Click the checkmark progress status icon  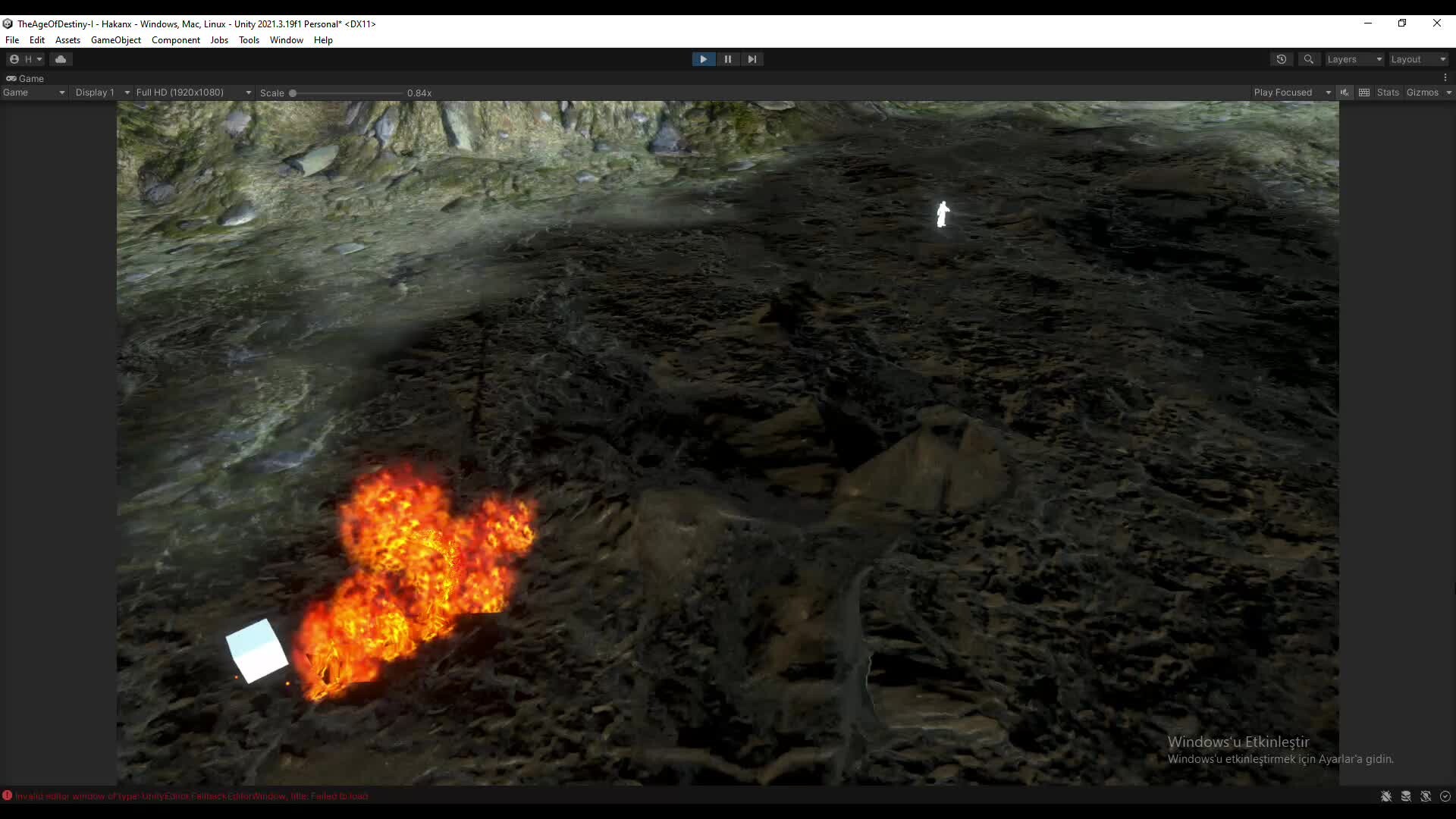[x=1445, y=796]
